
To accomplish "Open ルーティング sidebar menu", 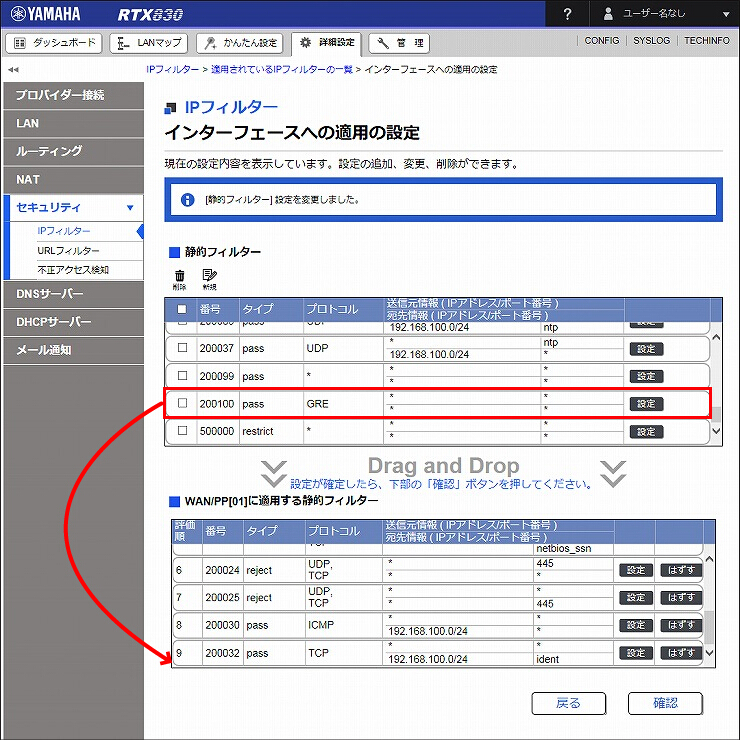I will coord(74,151).
